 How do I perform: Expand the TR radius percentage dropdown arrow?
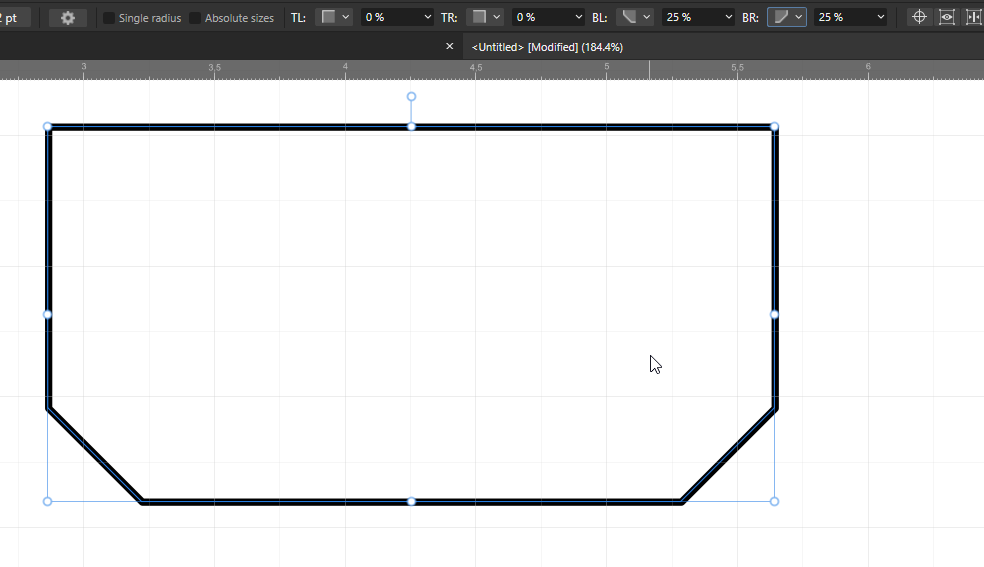pyautogui.click(x=579, y=18)
